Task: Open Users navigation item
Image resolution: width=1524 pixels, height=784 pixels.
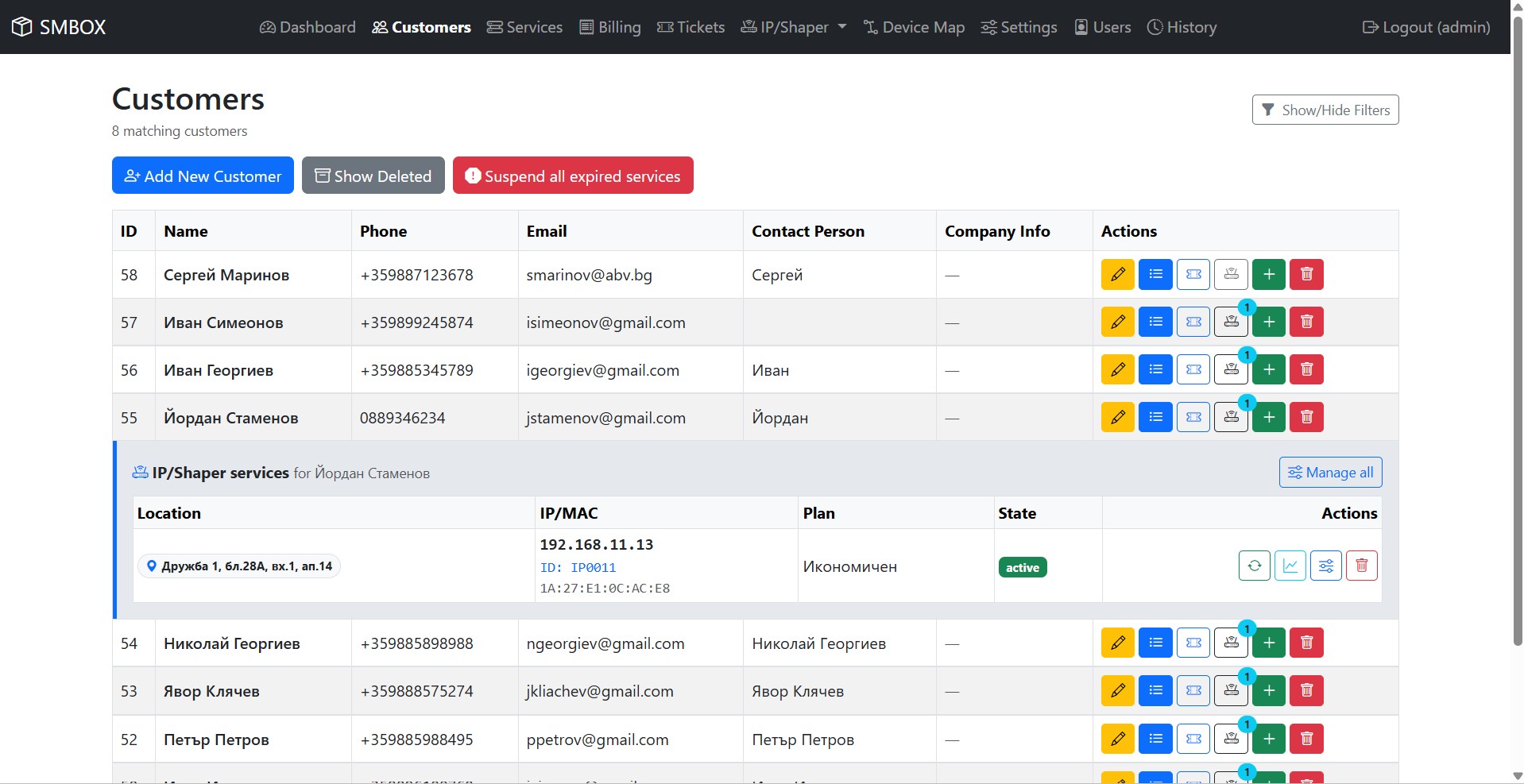Action: coord(1102,27)
